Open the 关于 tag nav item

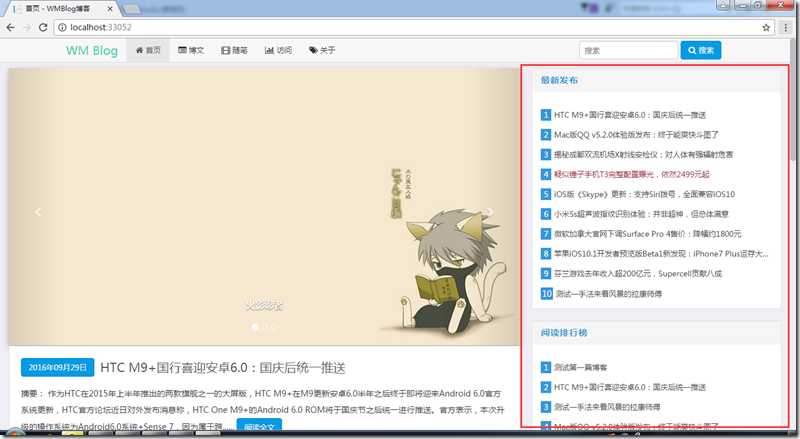pos(322,50)
